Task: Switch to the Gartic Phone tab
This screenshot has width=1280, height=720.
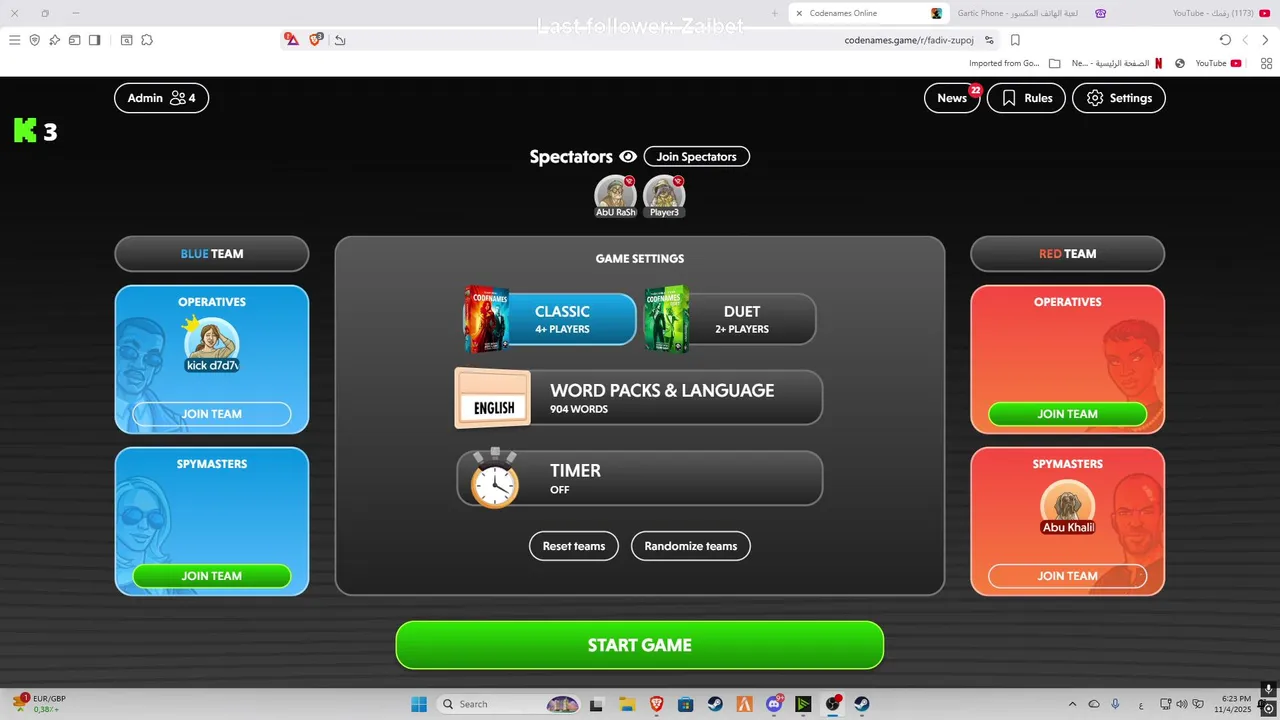Action: click(x=1030, y=13)
